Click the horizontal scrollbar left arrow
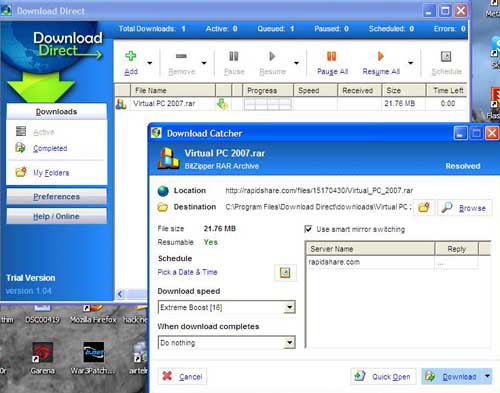500x393 pixels. tap(120, 294)
